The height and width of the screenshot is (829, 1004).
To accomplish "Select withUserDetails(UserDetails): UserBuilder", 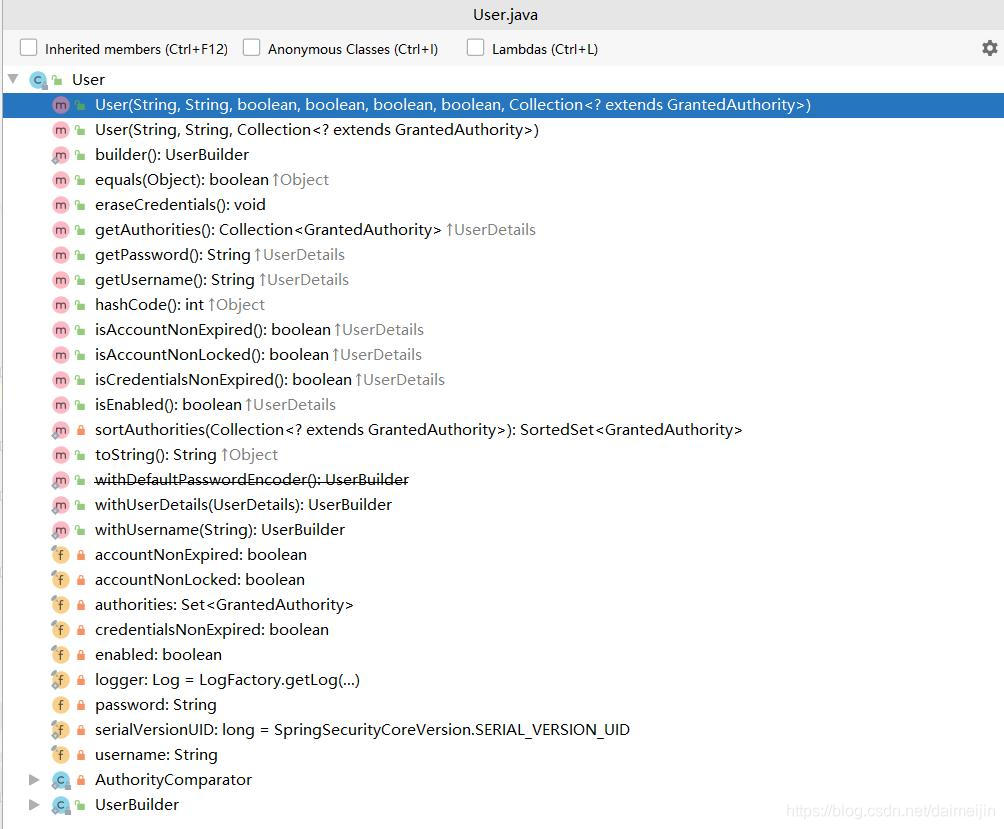I will 243,504.
